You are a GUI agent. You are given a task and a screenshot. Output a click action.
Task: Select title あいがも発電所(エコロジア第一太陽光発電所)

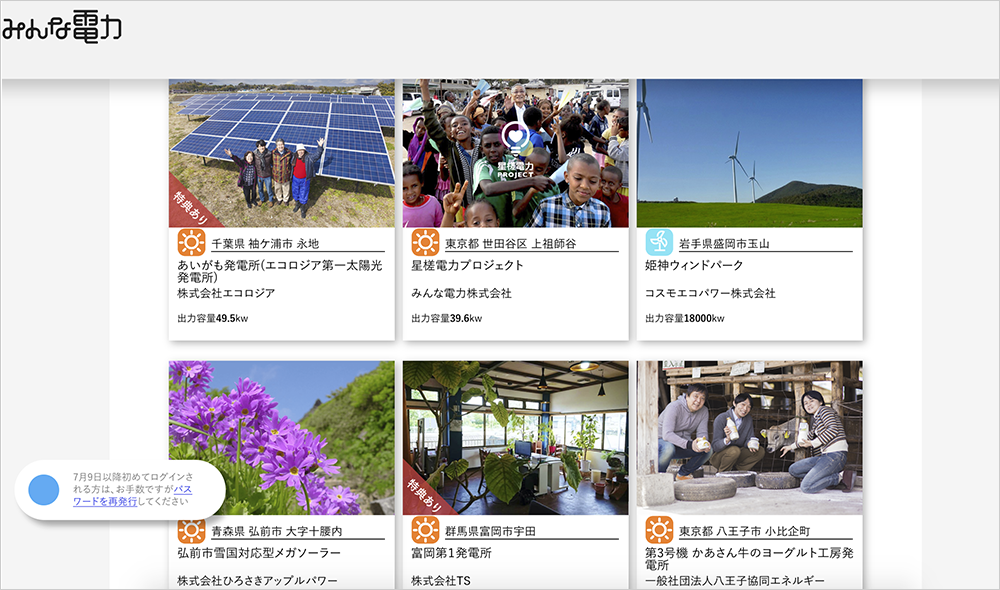point(280,271)
